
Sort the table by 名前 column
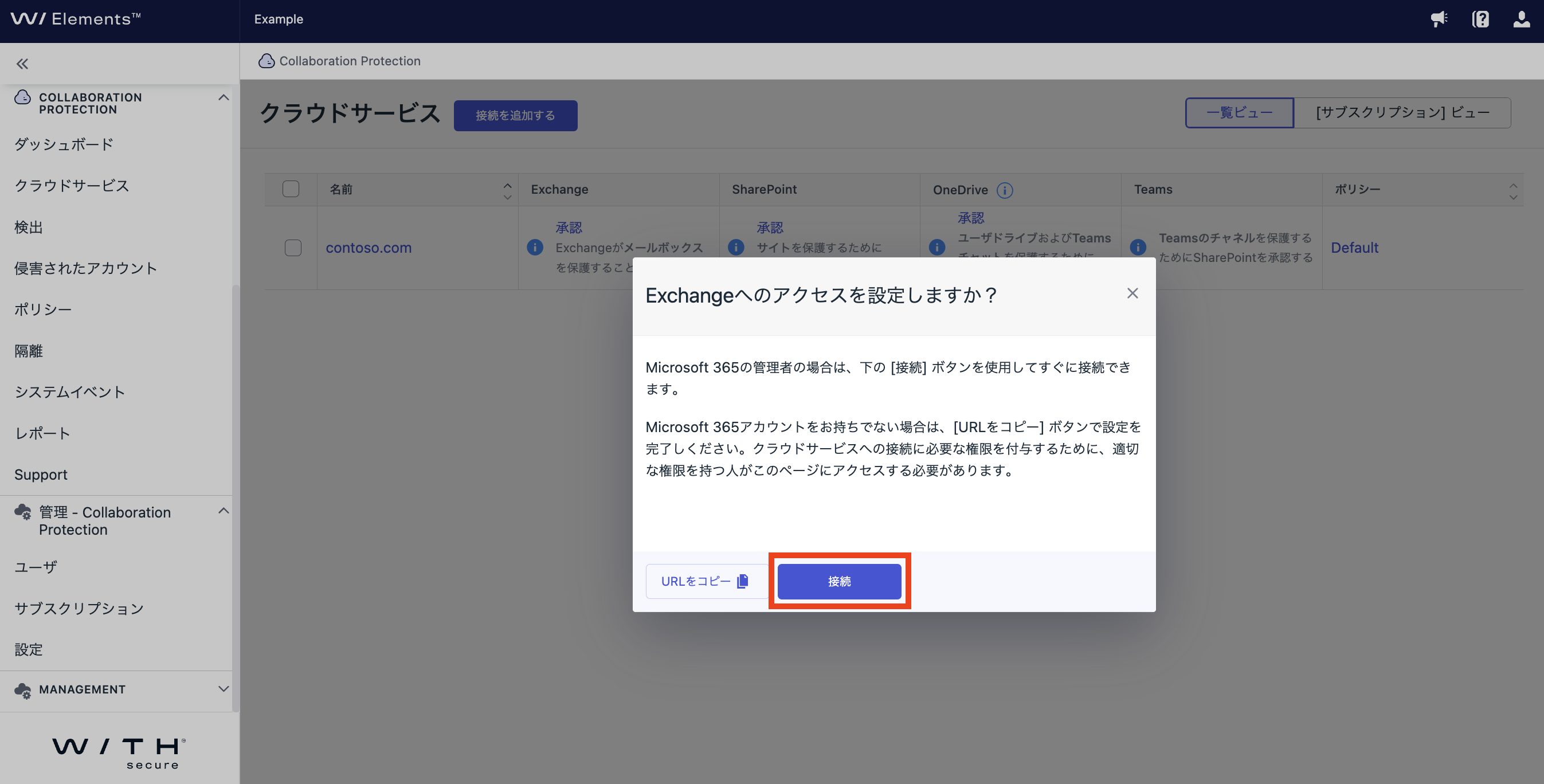pos(507,191)
